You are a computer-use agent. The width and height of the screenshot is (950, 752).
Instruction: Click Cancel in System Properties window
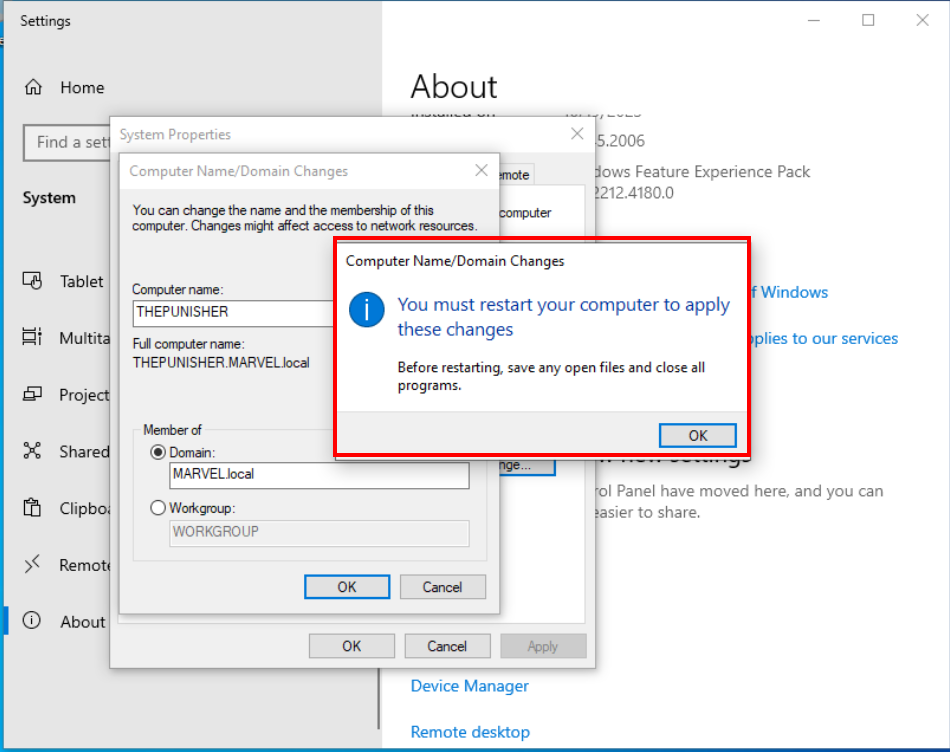coord(447,646)
